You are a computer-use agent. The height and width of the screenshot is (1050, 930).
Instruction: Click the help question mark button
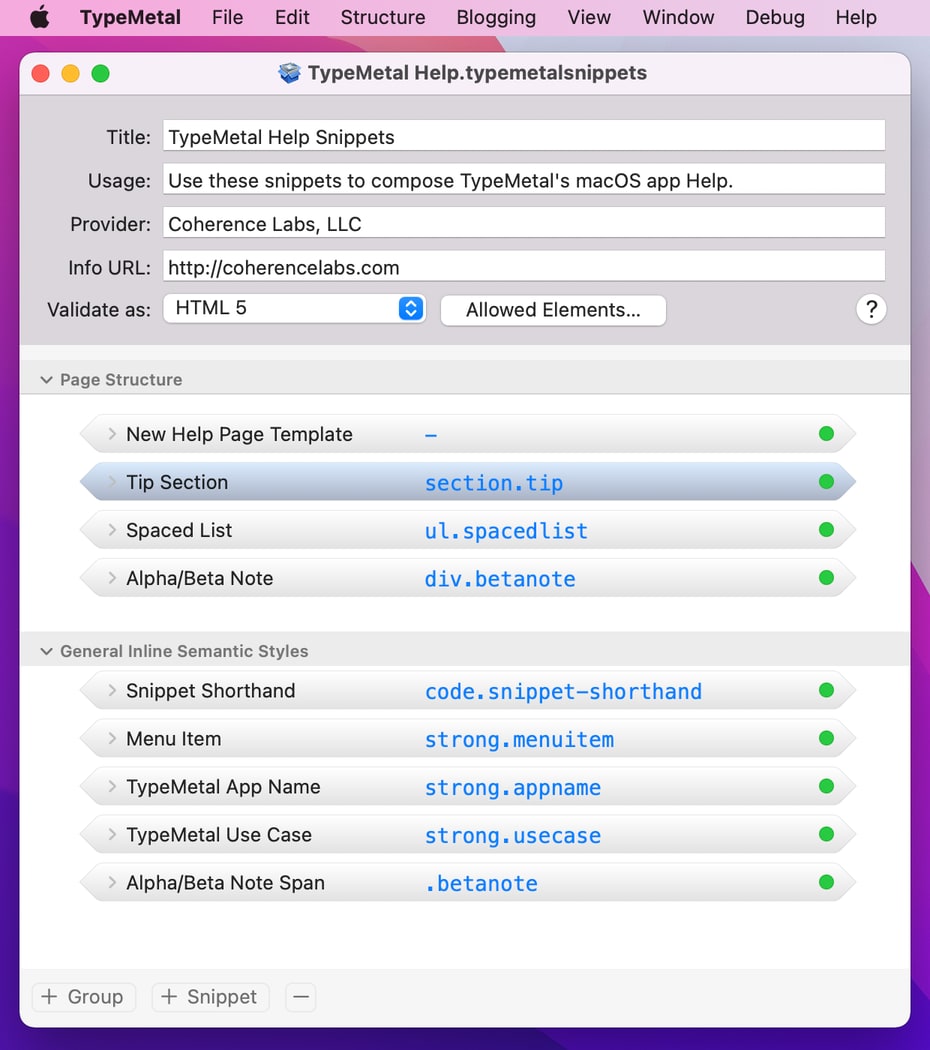pyautogui.click(x=871, y=309)
